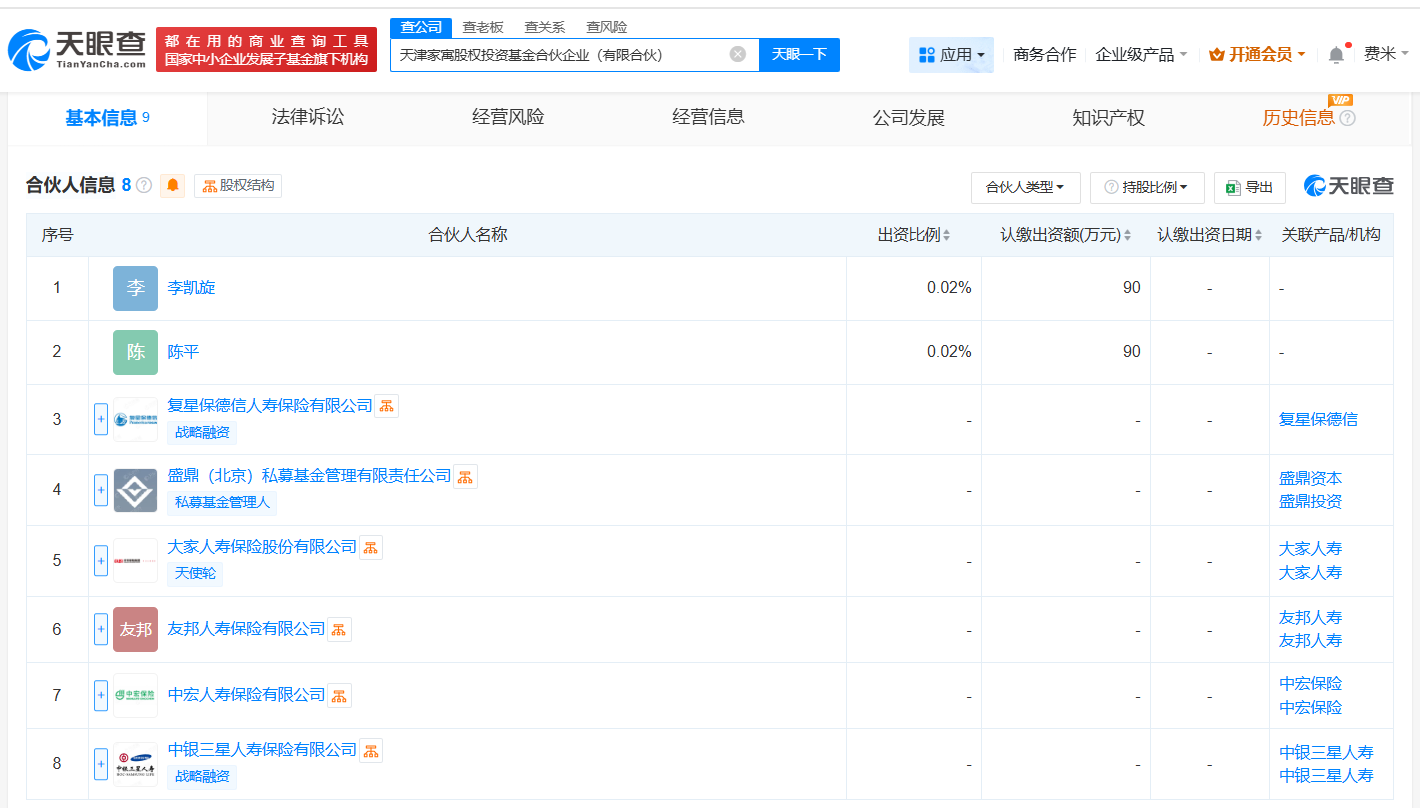
Task: Switch to the 法律诉讼 tab
Action: click(x=305, y=117)
